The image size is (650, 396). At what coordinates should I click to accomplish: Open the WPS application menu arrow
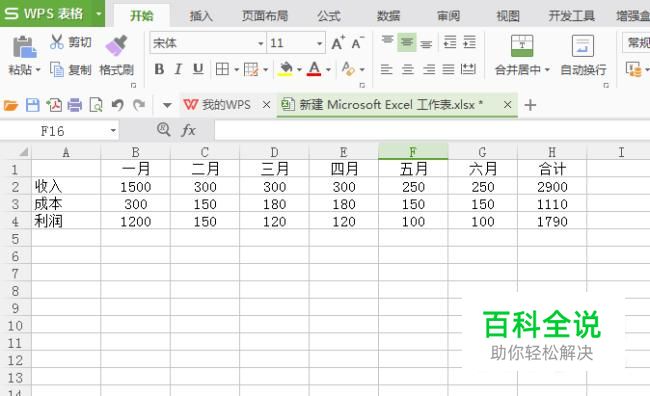click(x=99, y=14)
